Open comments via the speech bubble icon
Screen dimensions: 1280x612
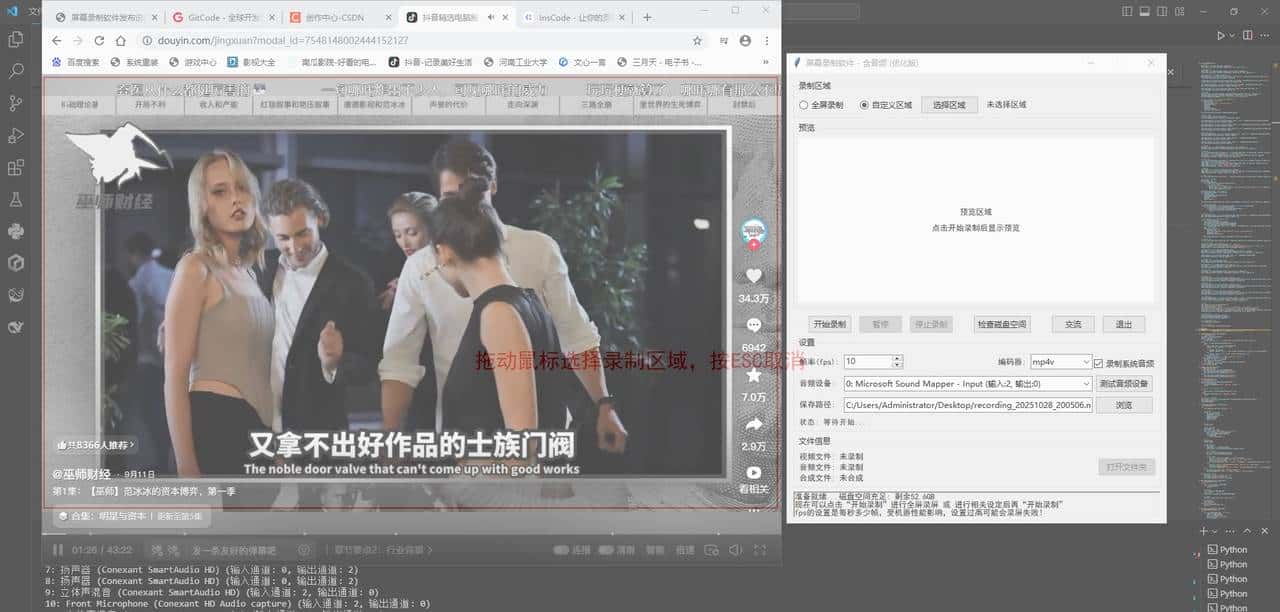pos(754,325)
